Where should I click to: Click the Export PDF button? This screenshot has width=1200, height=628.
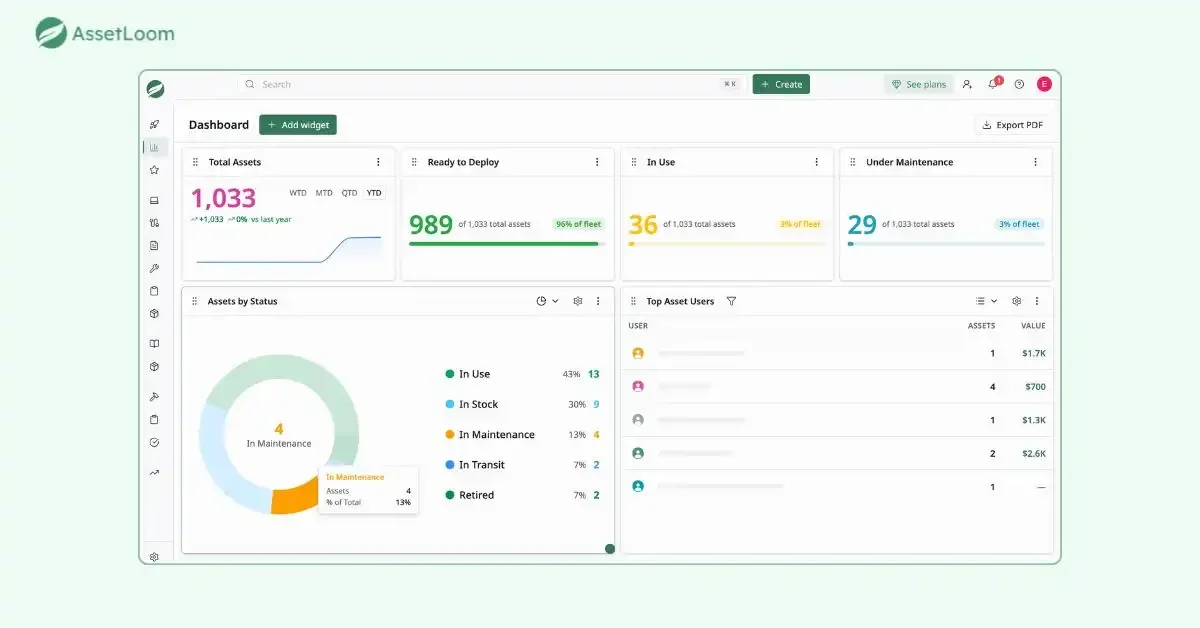[x=1012, y=125]
